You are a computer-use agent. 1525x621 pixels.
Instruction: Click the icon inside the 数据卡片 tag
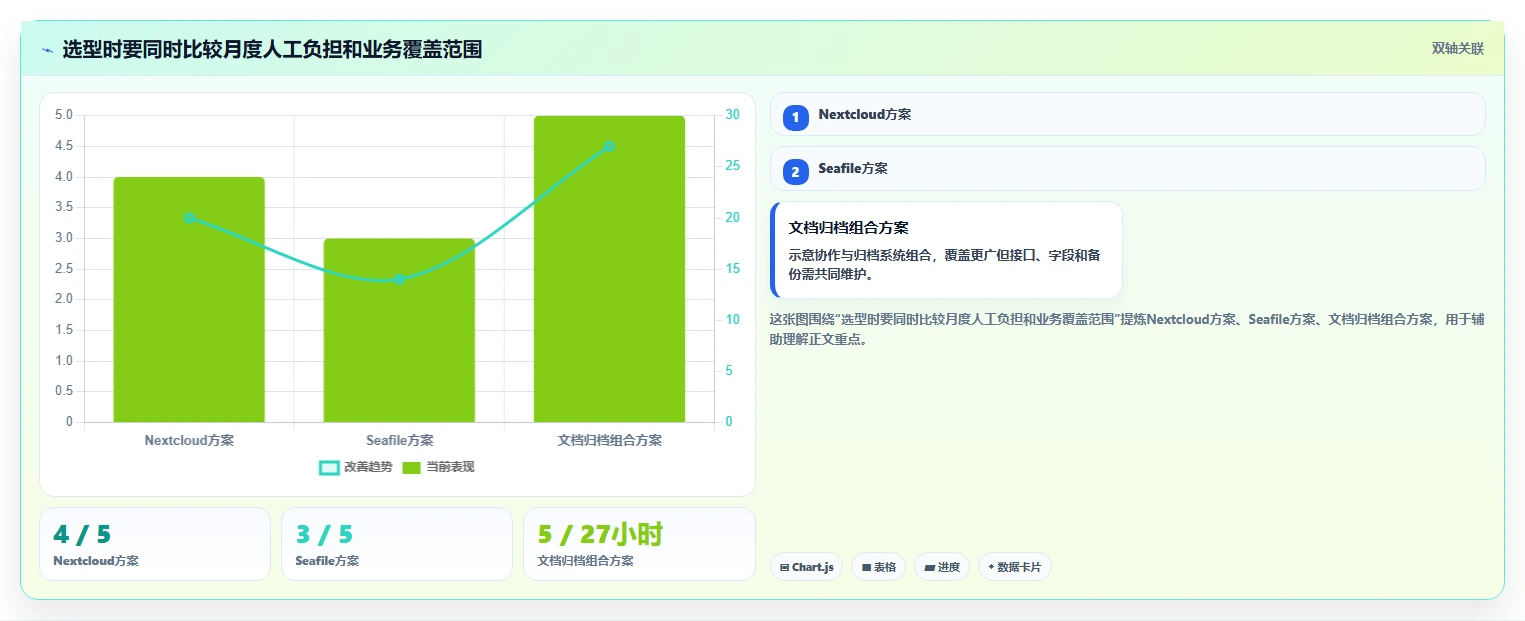[991, 567]
